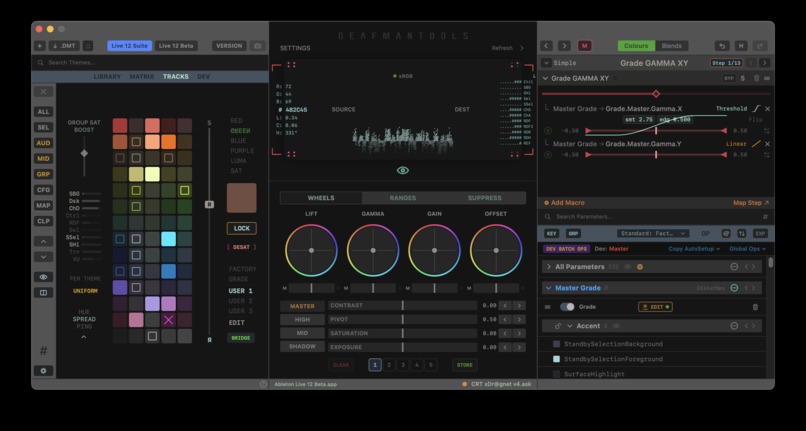Expand the All Parameters section
Screen dimensions: 806x431
pos(548,267)
